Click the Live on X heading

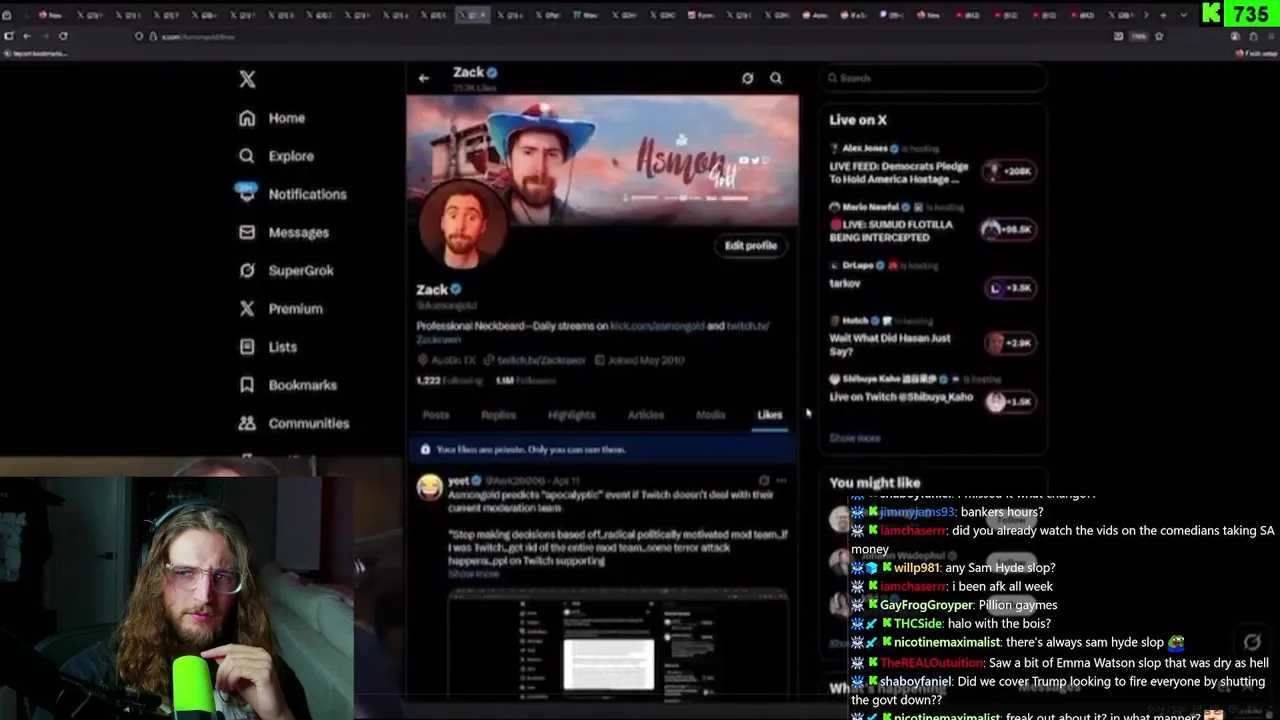click(858, 120)
